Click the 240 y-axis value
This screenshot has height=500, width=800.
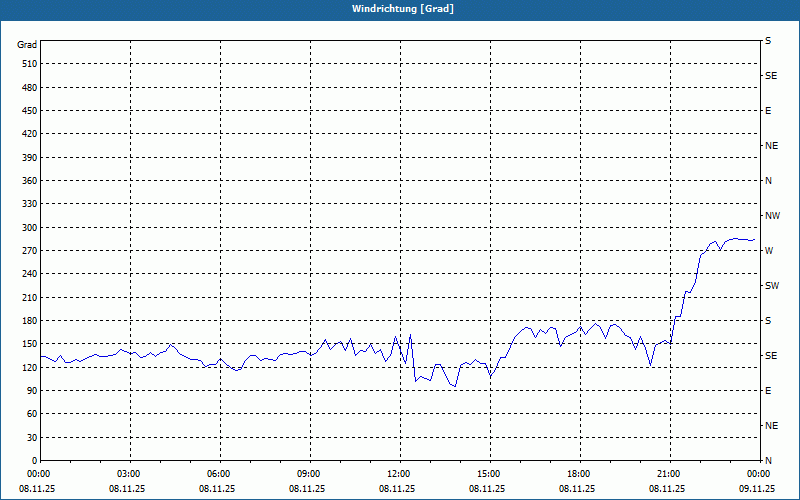click(x=30, y=274)
